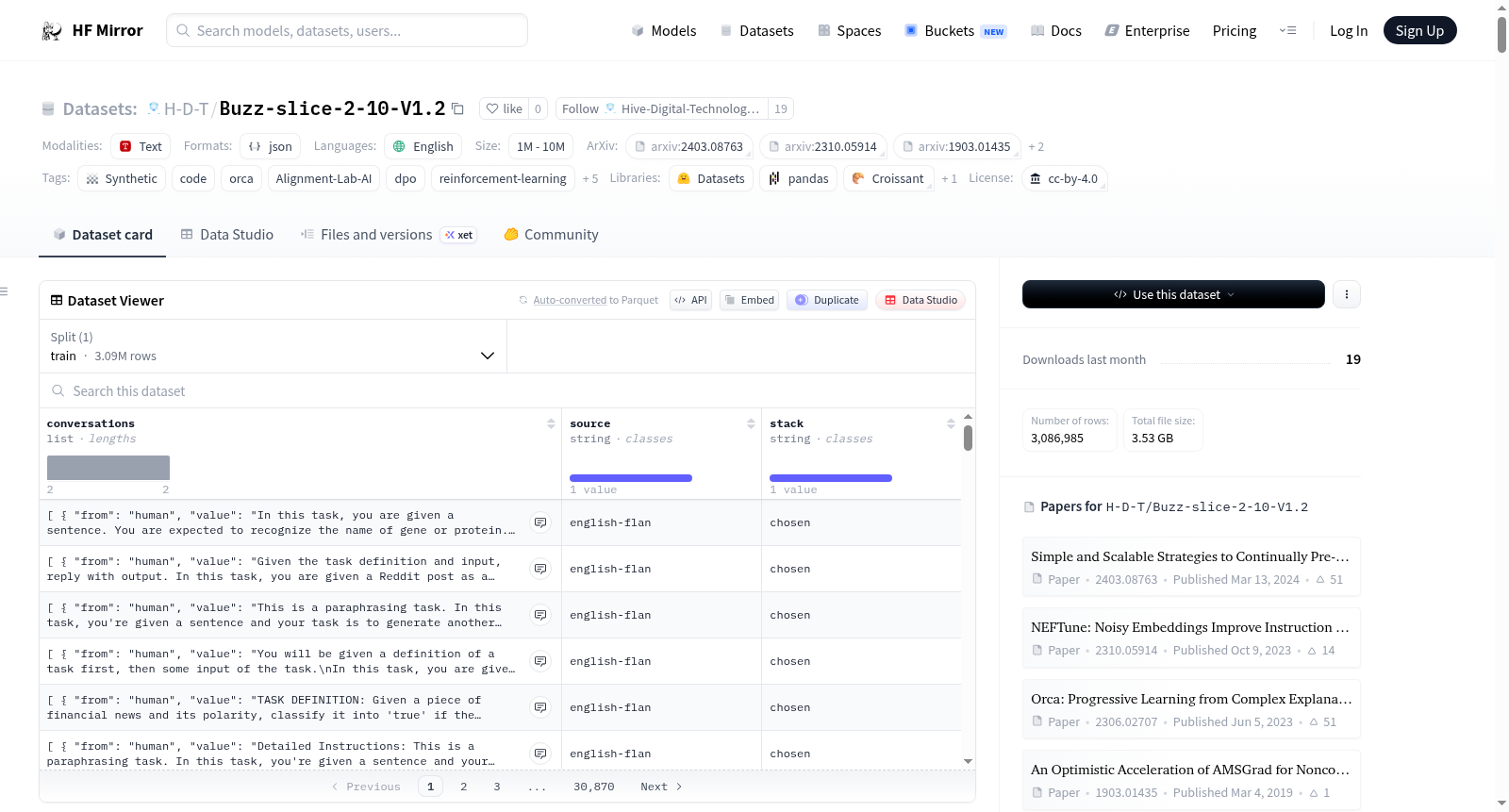Open the cc-by-4.0 license tag
The image size is (1509, 812).
pos(1064,178)
